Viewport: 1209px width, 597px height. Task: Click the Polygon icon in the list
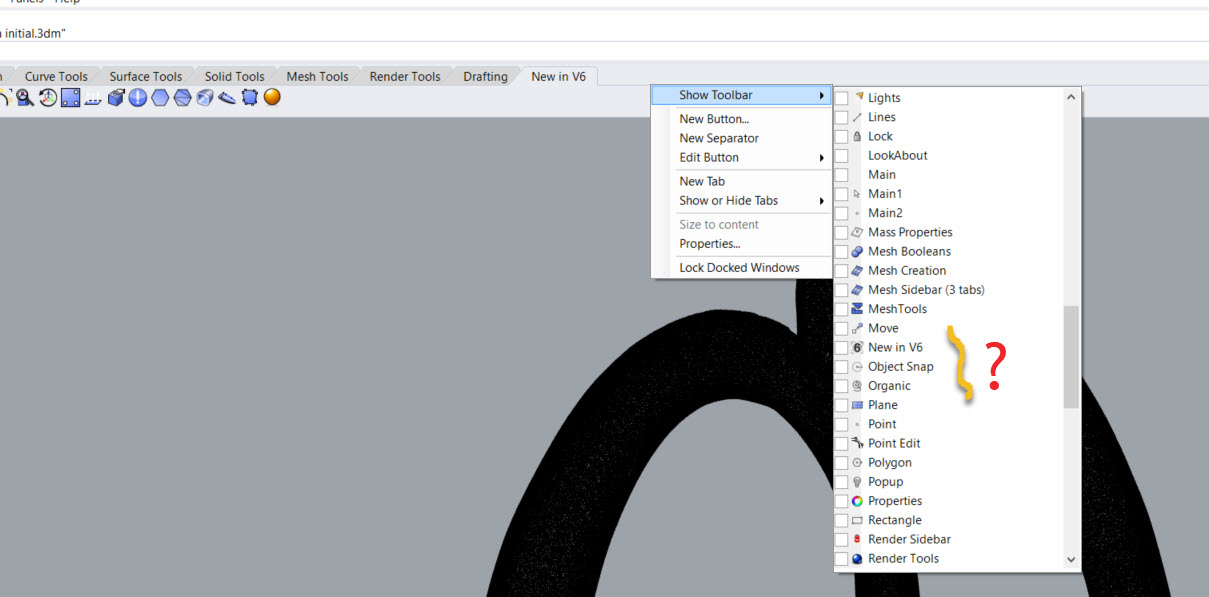click(x=857, y=462)
